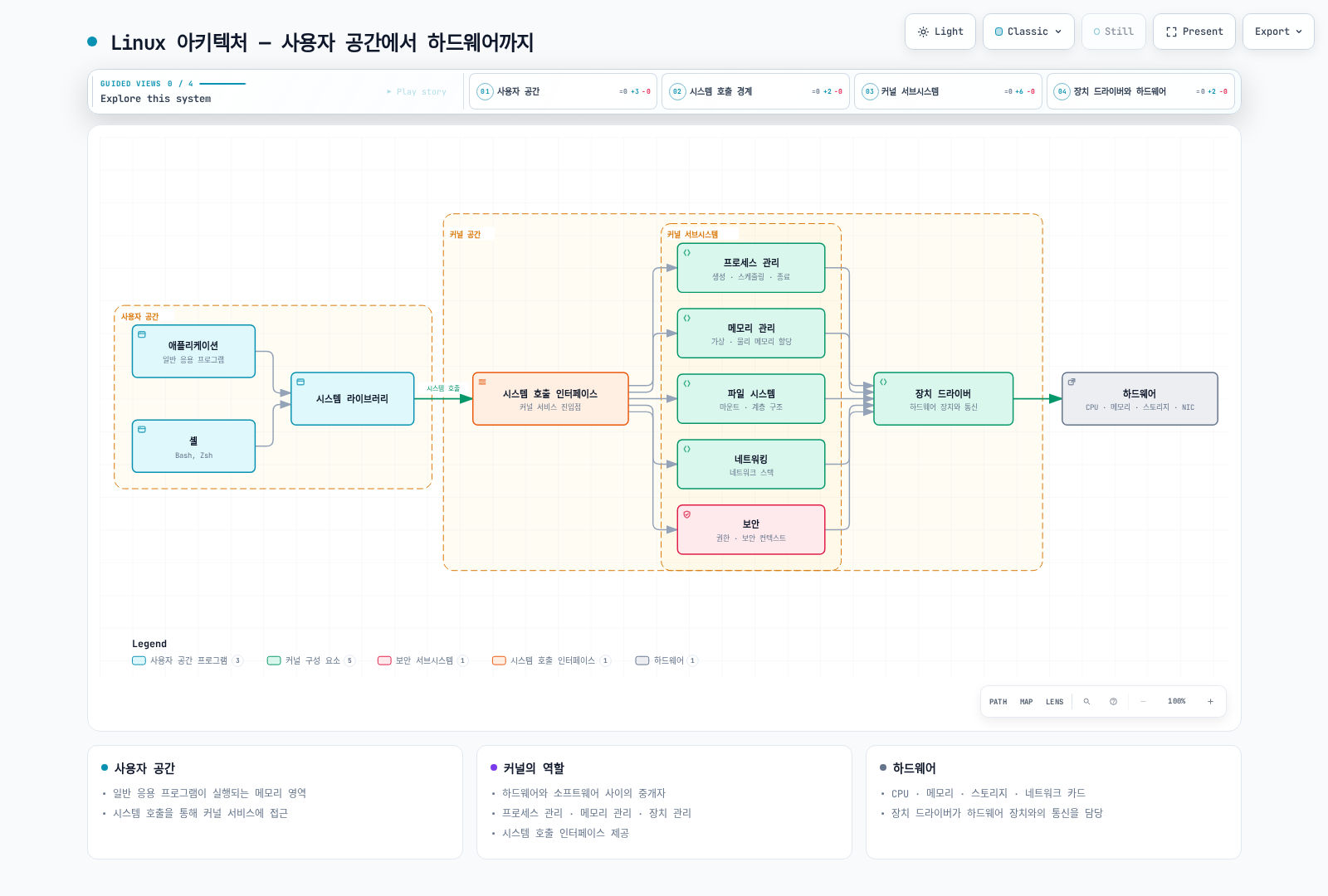Open the Export dropdown menu

click(1278, 32)
